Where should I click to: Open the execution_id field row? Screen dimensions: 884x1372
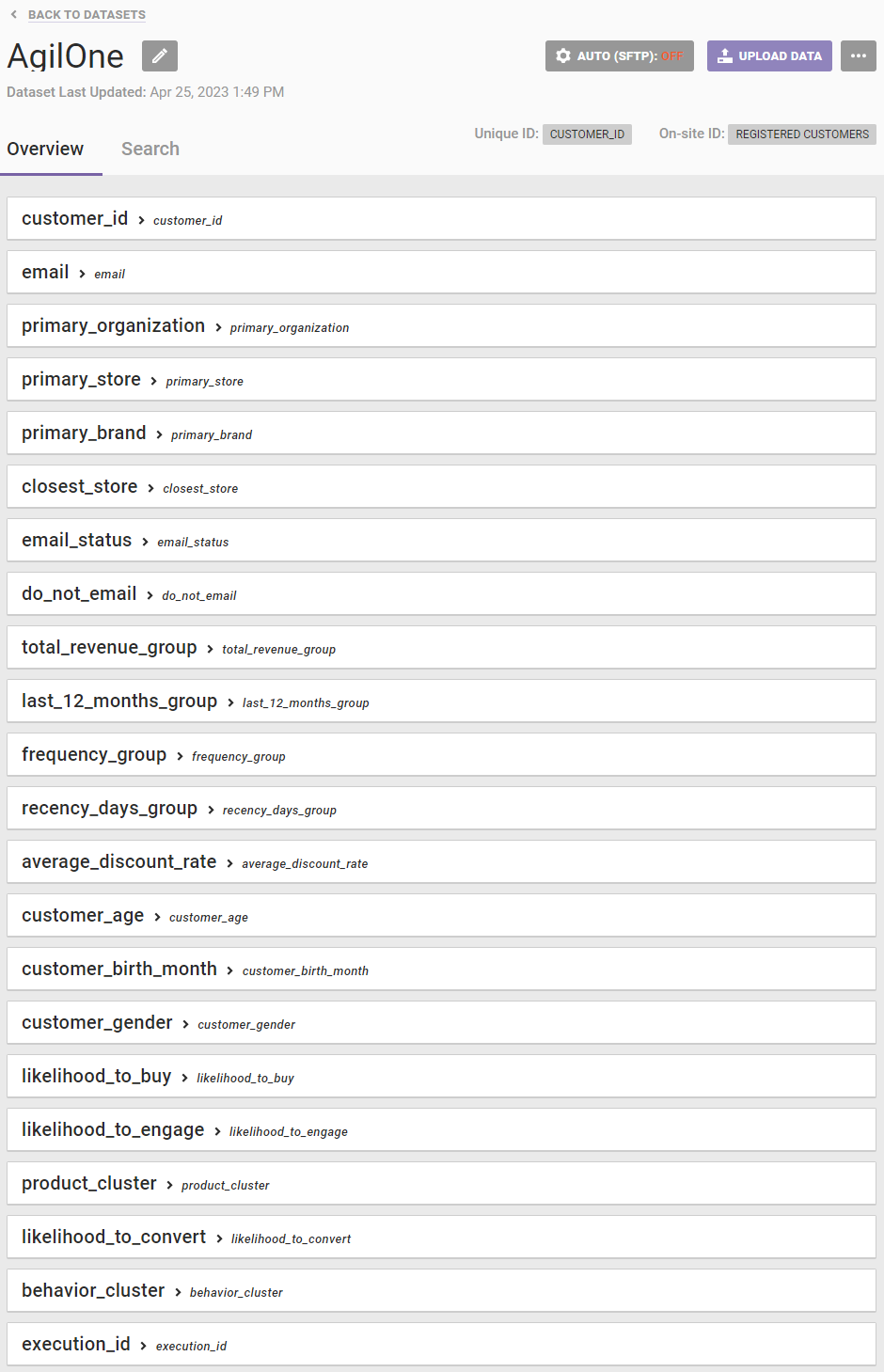point(441,1344)
